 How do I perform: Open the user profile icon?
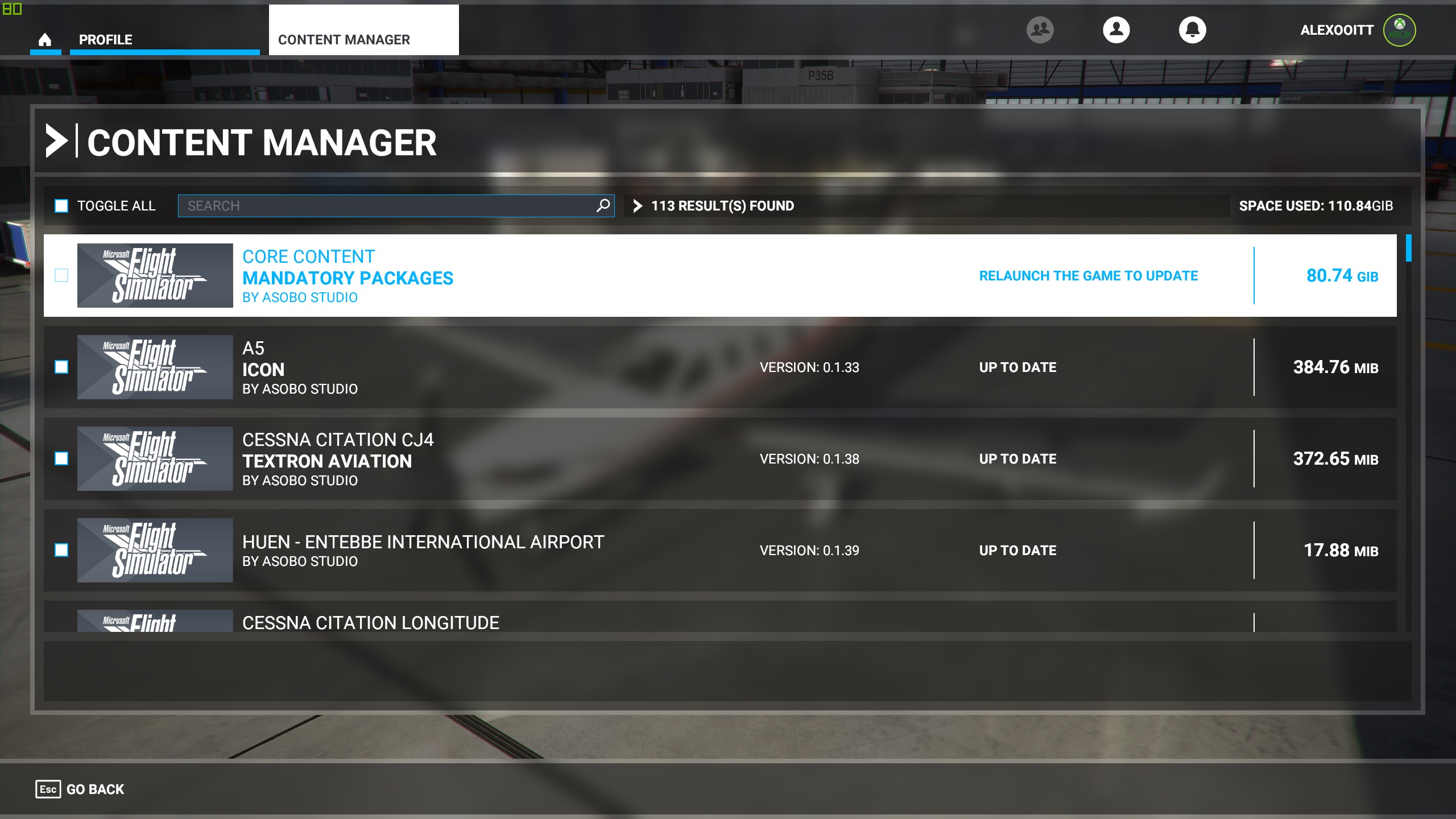click(x=1116, y=30)
